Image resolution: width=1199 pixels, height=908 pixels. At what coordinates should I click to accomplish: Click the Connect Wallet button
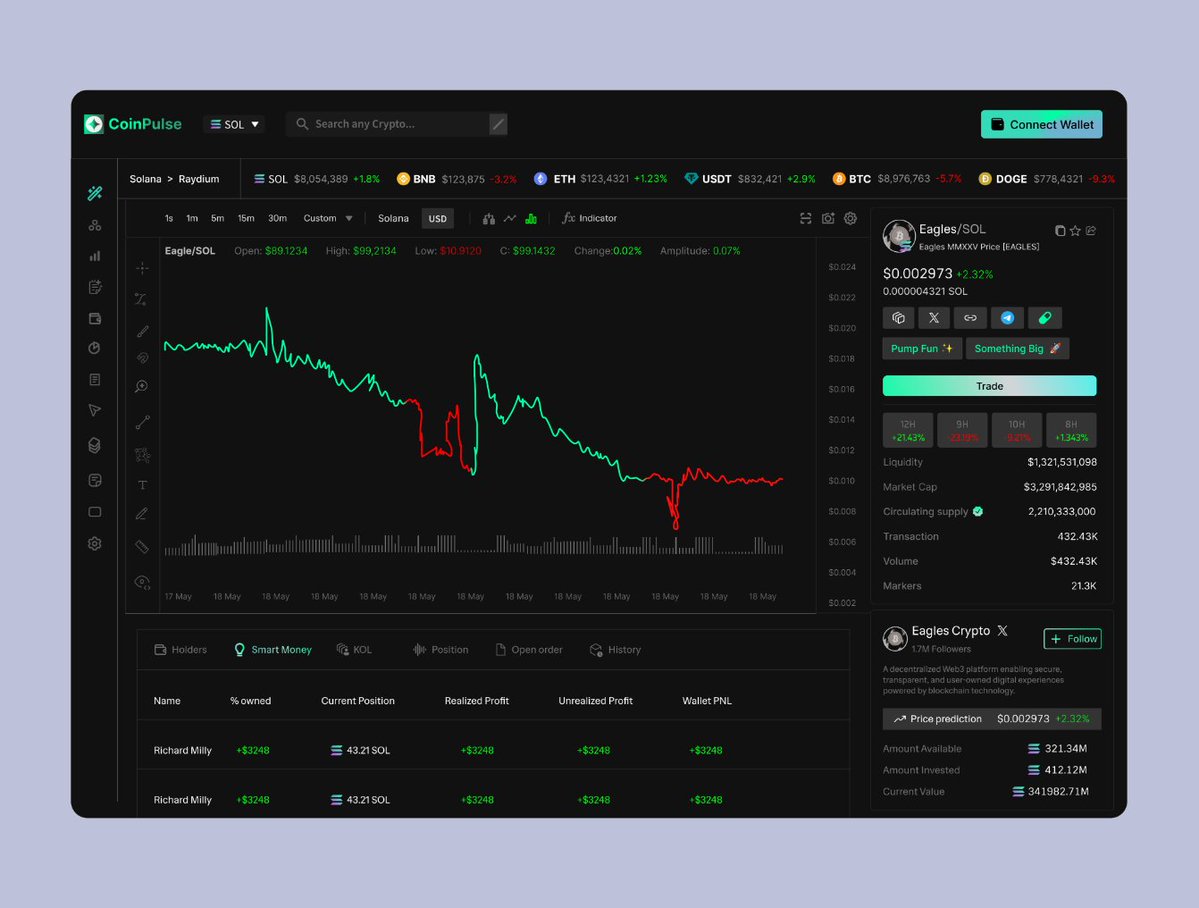1041,125
